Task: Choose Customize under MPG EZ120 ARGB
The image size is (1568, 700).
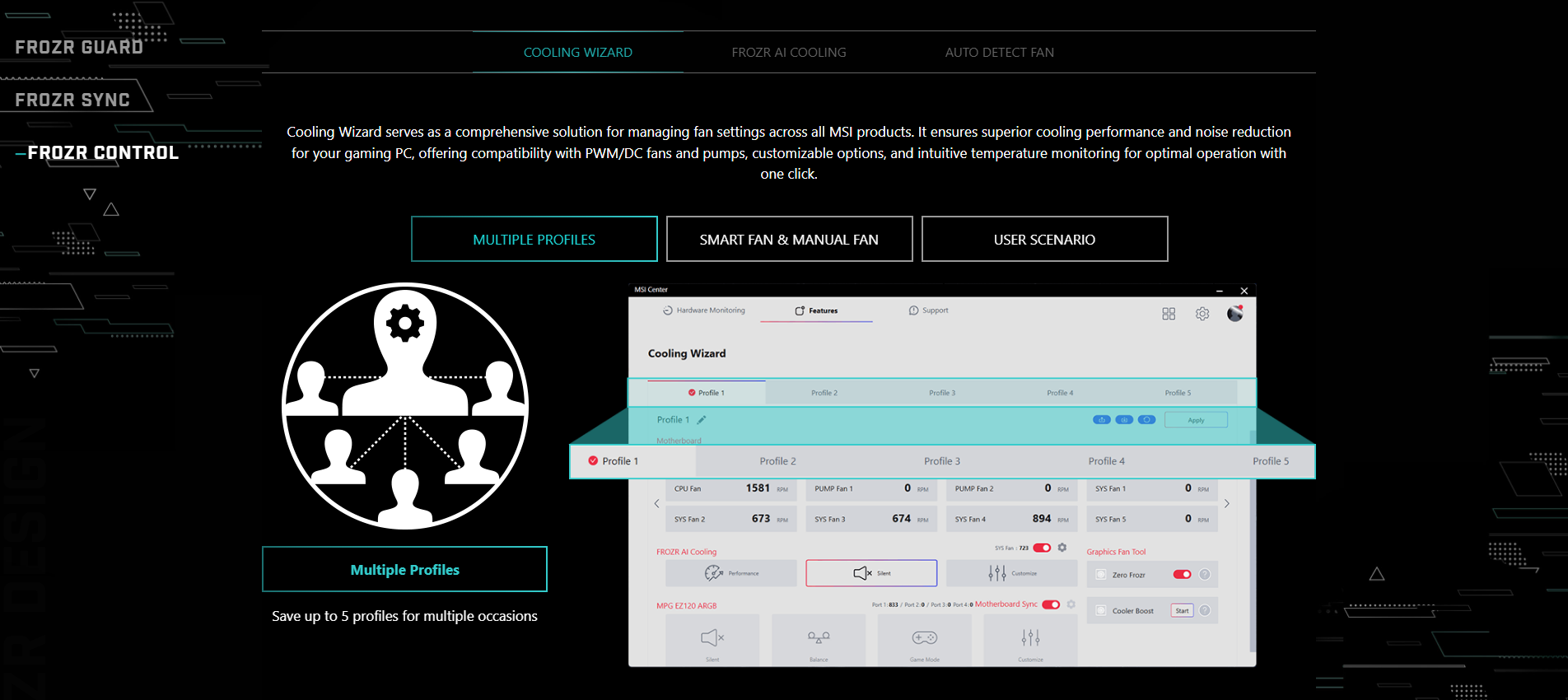Action: coord(1030,640)
